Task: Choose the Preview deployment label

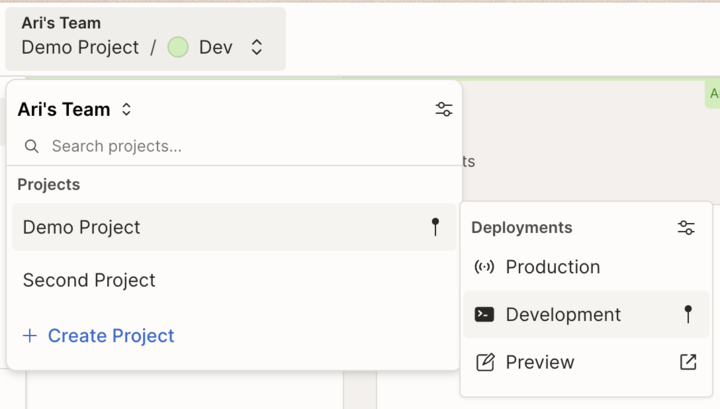Action: coord(540,362)
